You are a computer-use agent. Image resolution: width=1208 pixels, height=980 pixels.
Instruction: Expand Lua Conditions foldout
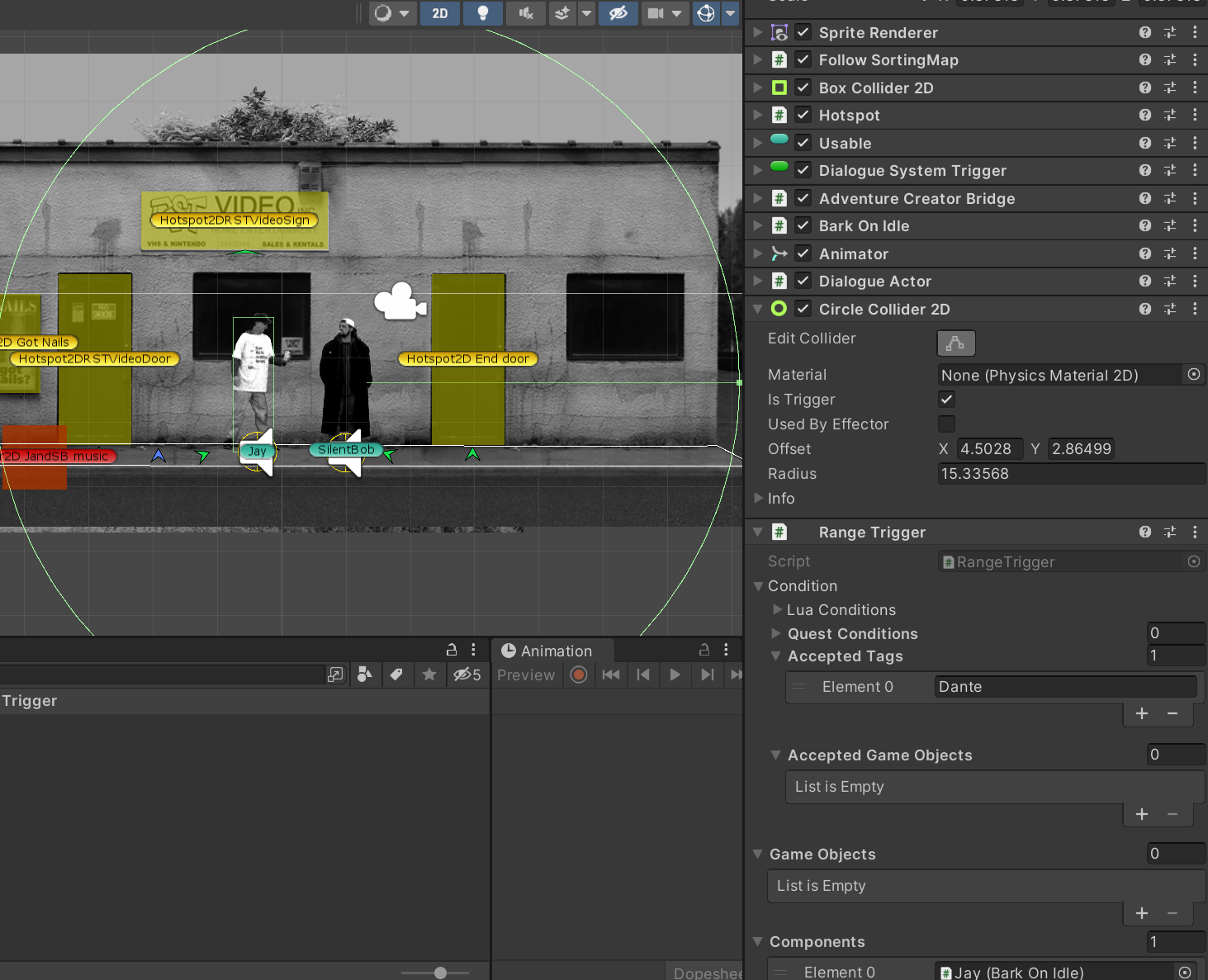777,609
